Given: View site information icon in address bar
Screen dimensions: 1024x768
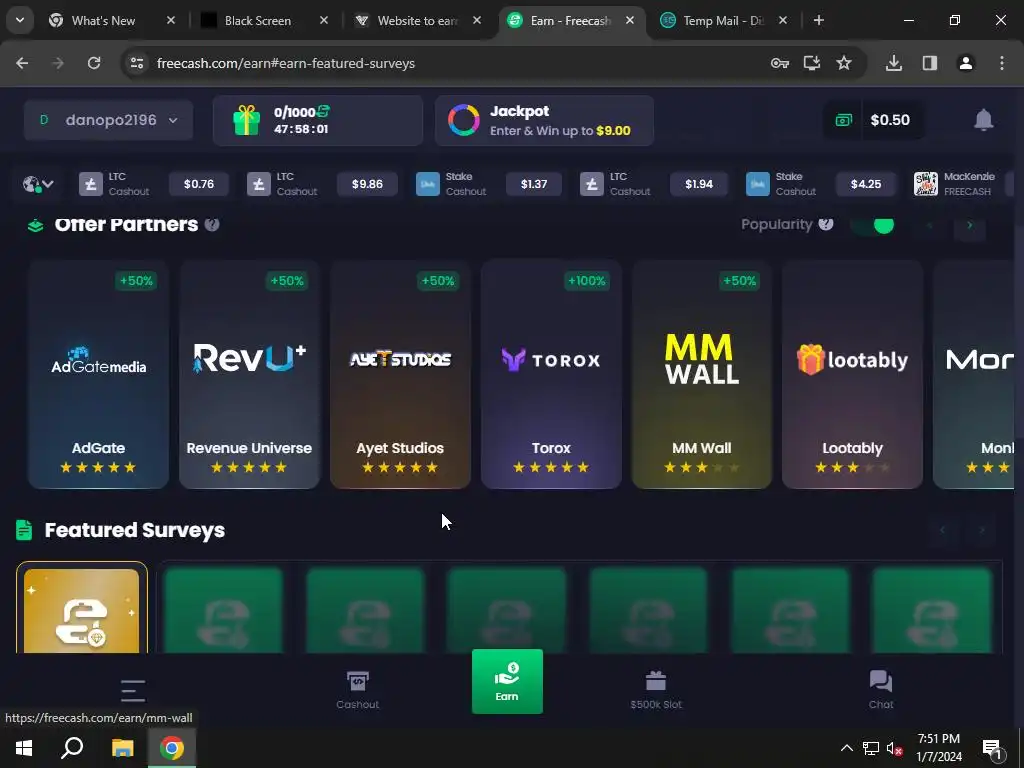Looking at the screenshot, I should point(136,63).
